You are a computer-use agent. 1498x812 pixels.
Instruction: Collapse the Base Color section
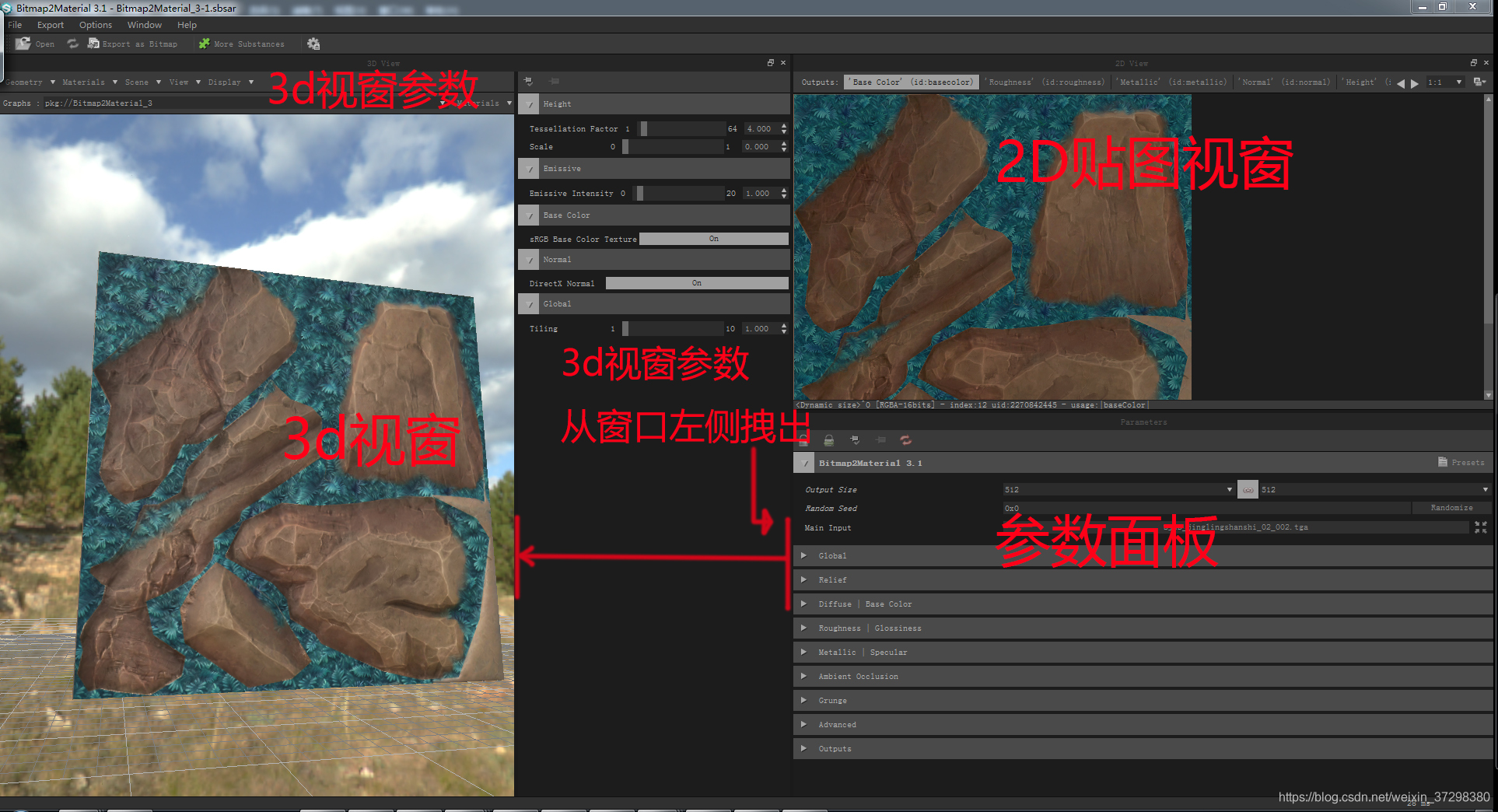[x=529, y=215]
